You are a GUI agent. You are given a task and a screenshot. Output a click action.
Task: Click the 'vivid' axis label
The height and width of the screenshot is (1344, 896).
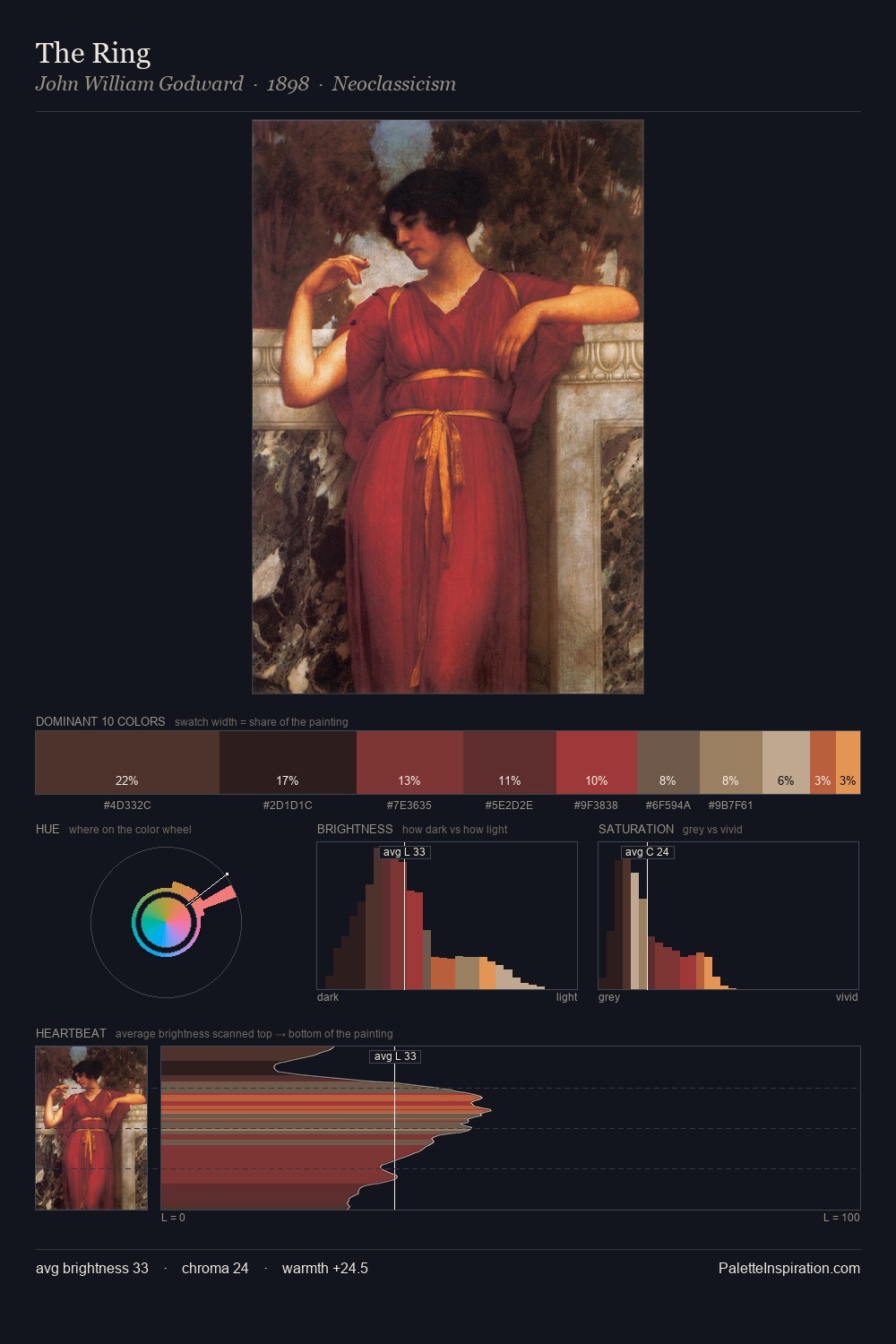(847, 997)
